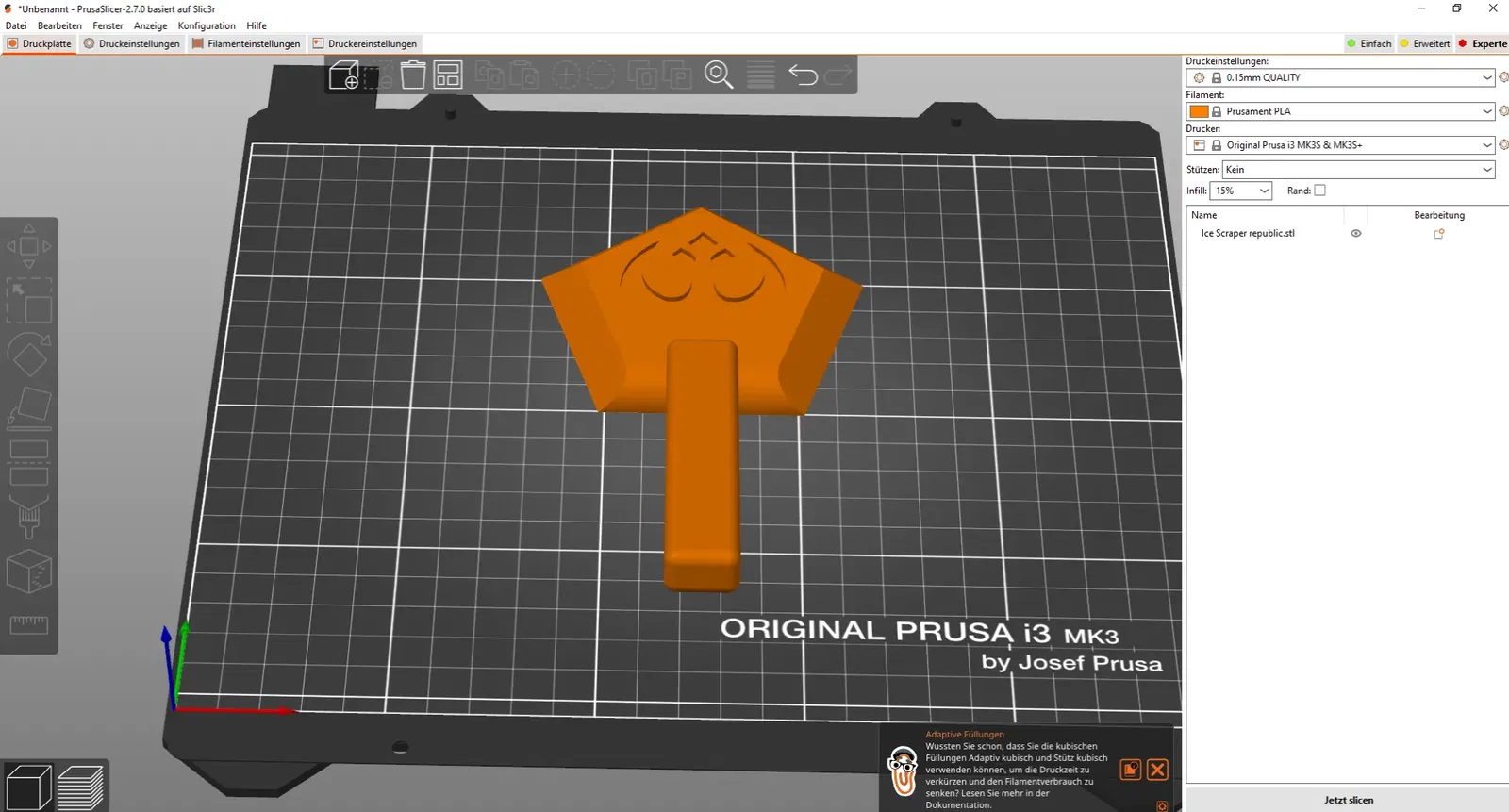Select Ice Scraper republic.stl in object list
Viewport: 1509px width, 812px height.
[1248, 234]
